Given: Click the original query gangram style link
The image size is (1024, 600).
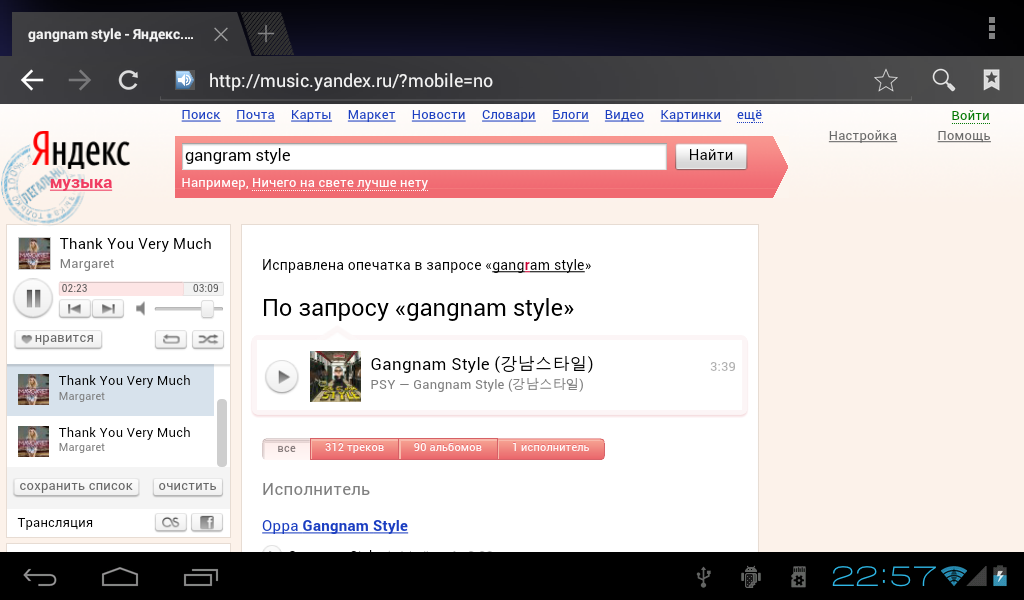Looking at the screenshot, I should [538, 265].
